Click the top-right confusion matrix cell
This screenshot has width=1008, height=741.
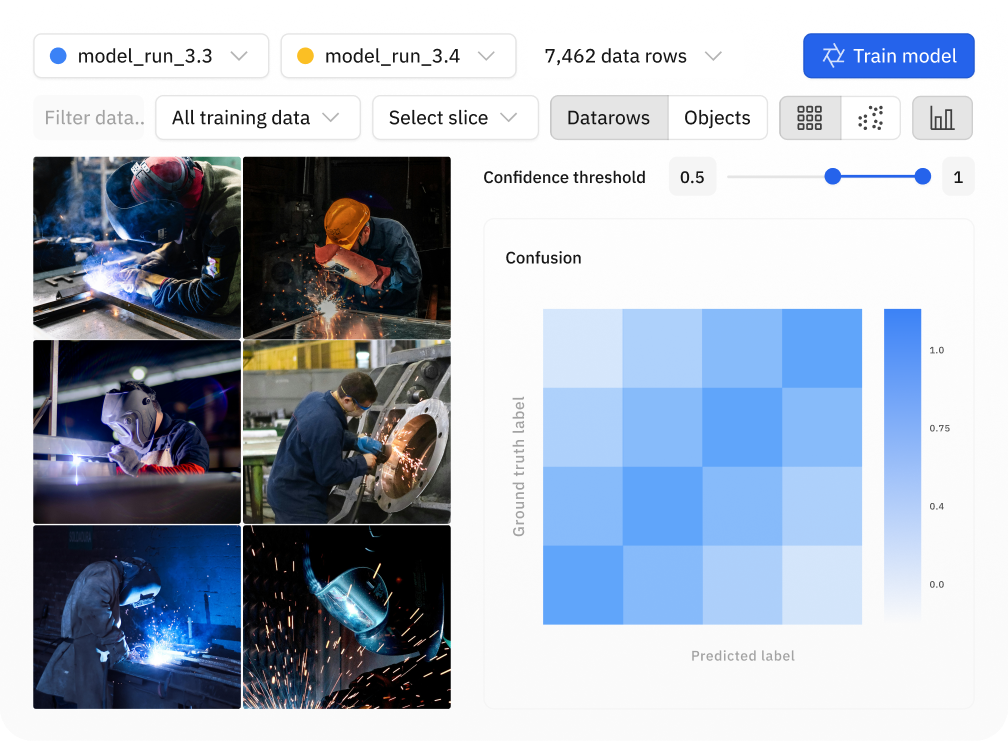[x=822, y=348]
